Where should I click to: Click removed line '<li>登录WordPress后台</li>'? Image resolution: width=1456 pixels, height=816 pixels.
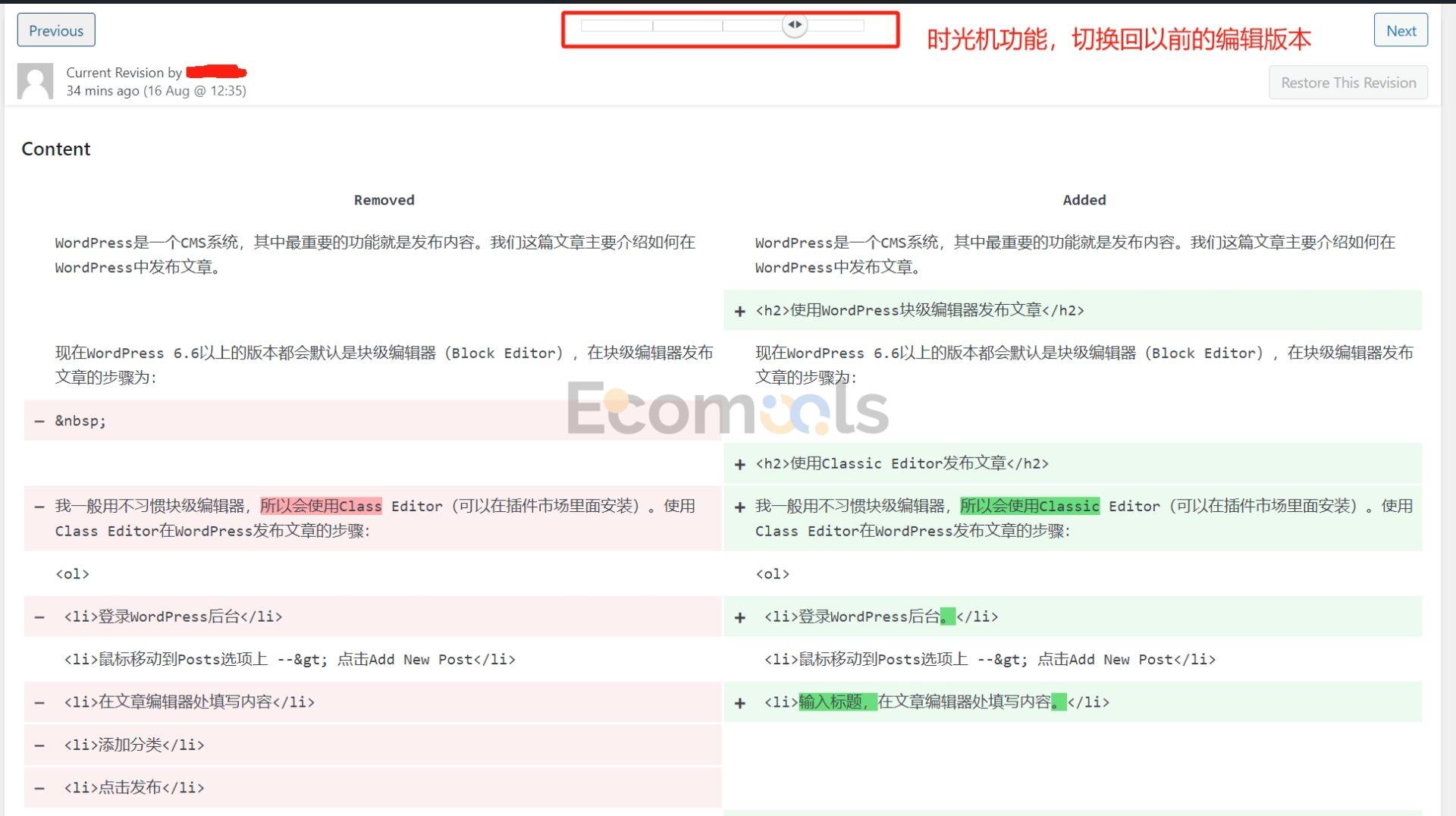coord(372,617)
